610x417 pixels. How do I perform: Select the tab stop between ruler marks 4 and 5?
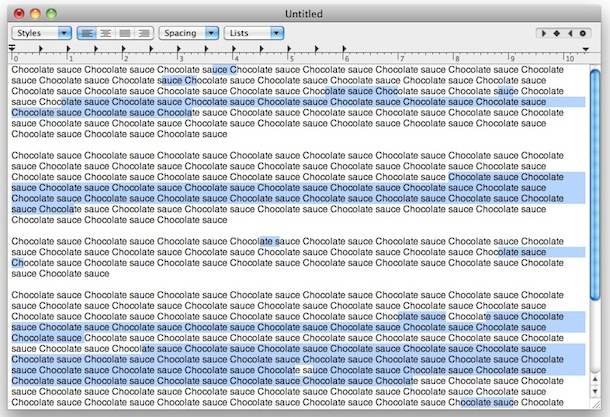tap(262, 49)
